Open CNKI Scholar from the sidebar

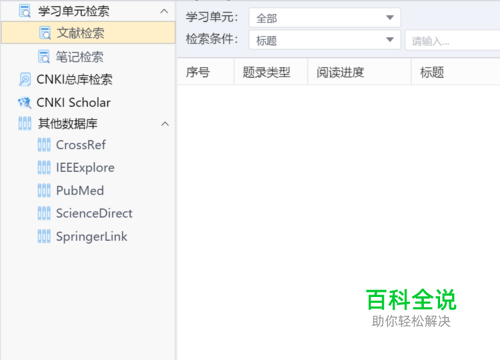73,102
